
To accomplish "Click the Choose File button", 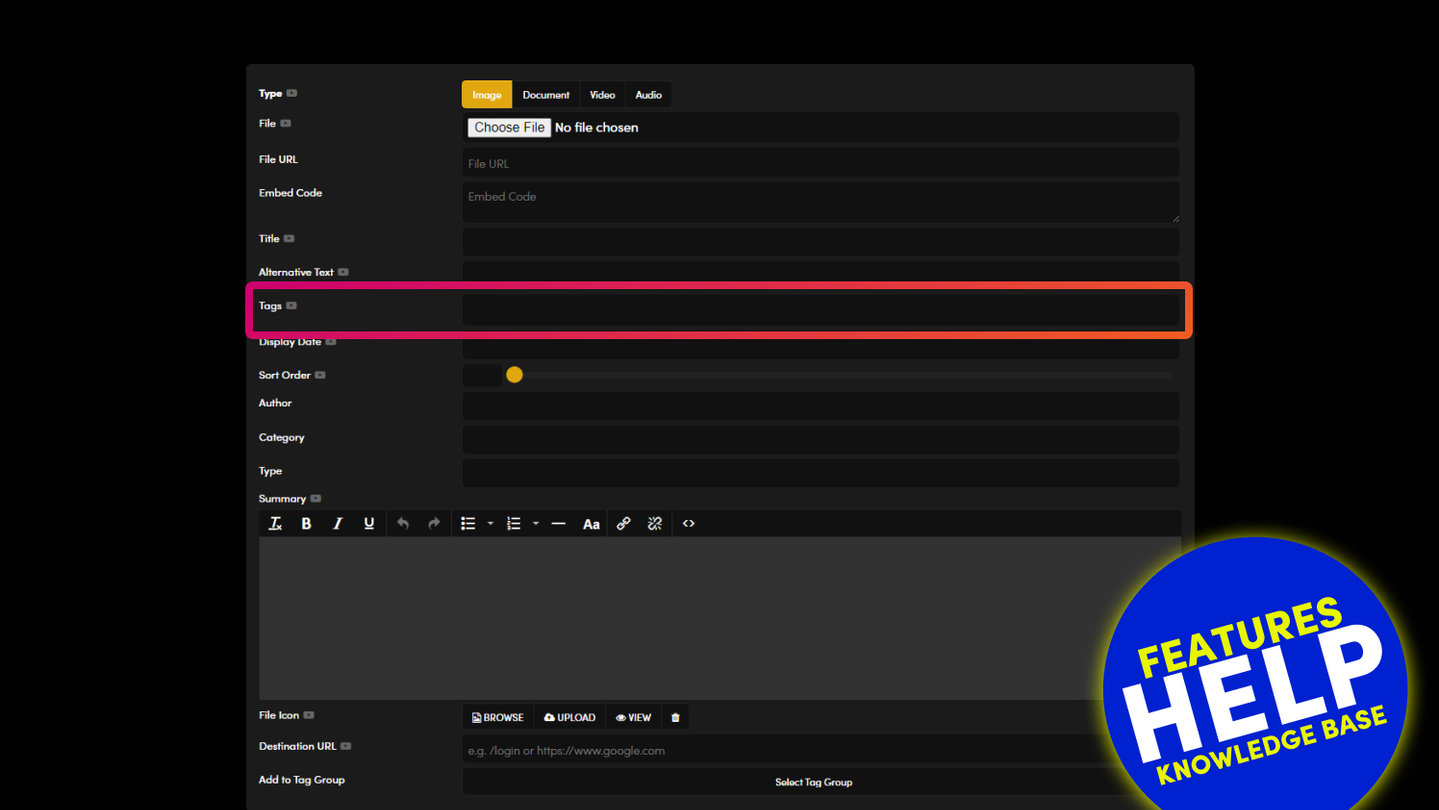I will pyautogui.click(x=509, y=128).
